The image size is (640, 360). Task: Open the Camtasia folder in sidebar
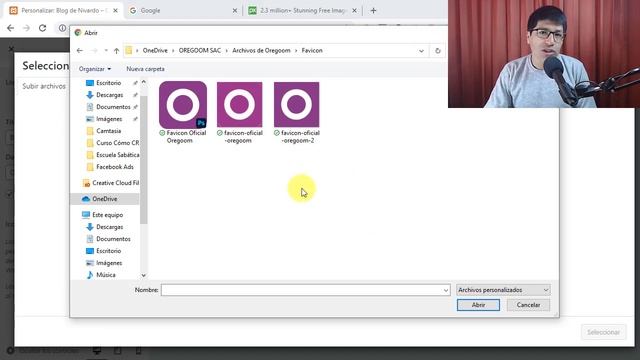109,131
